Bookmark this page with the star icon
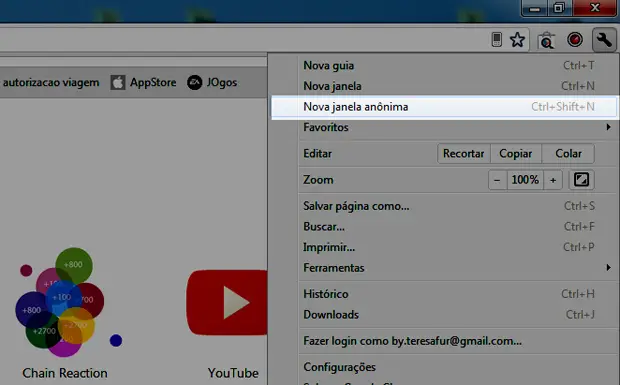The height and width of the screenshot is (385, 620). pos(517,40)
